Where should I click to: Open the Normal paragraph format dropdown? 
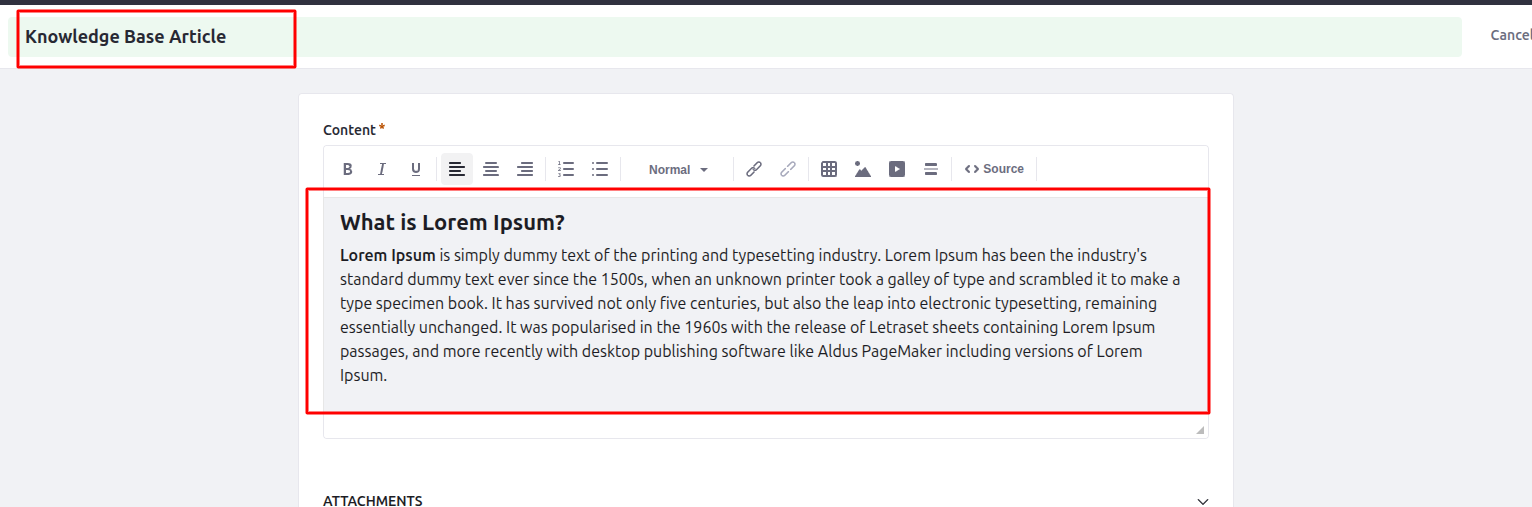tap(678, 169)
